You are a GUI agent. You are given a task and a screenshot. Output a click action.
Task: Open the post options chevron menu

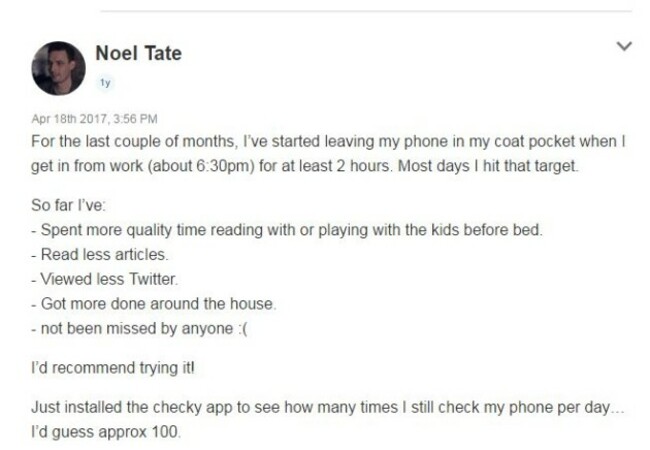(624, 46)
